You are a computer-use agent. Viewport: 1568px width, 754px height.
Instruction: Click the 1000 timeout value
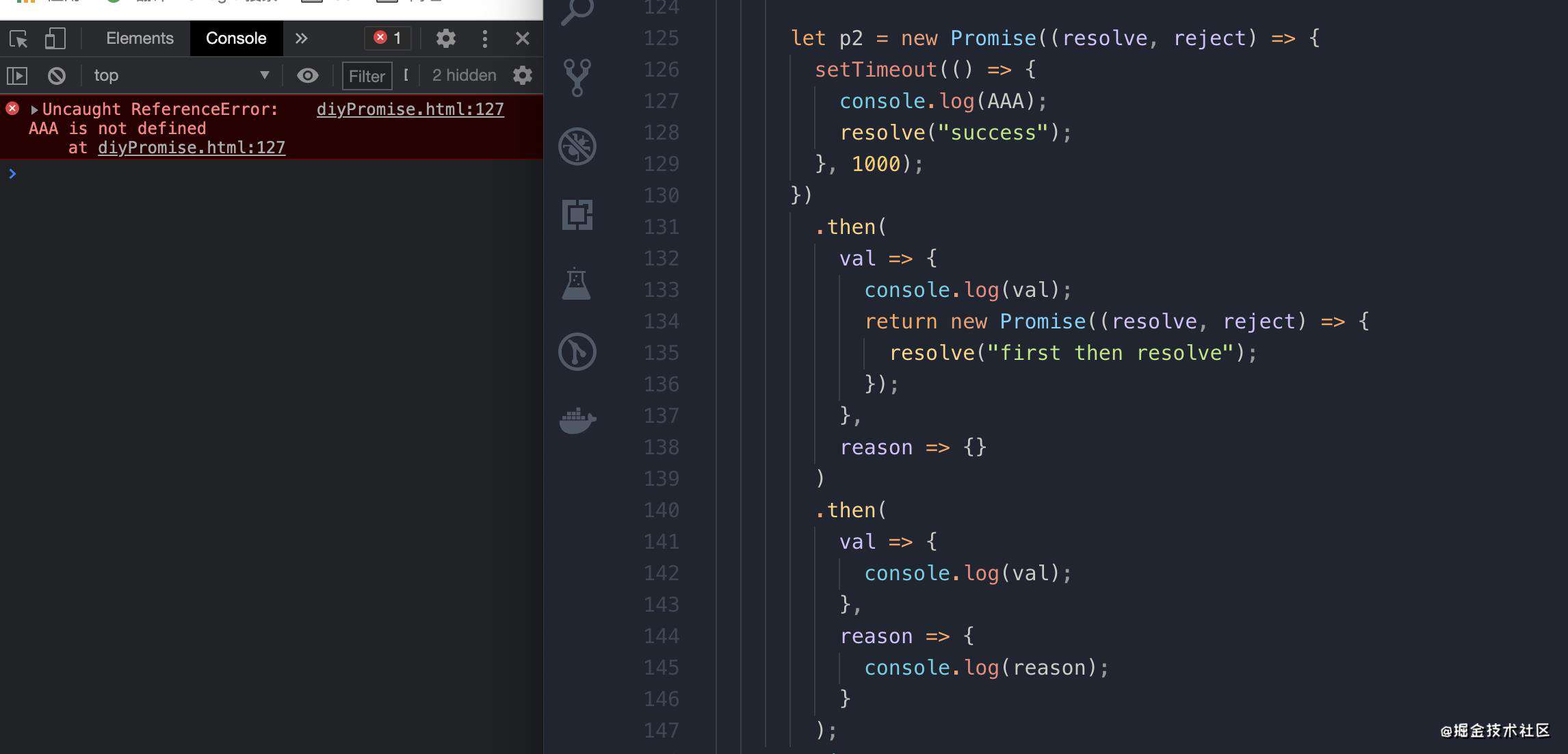876,164
